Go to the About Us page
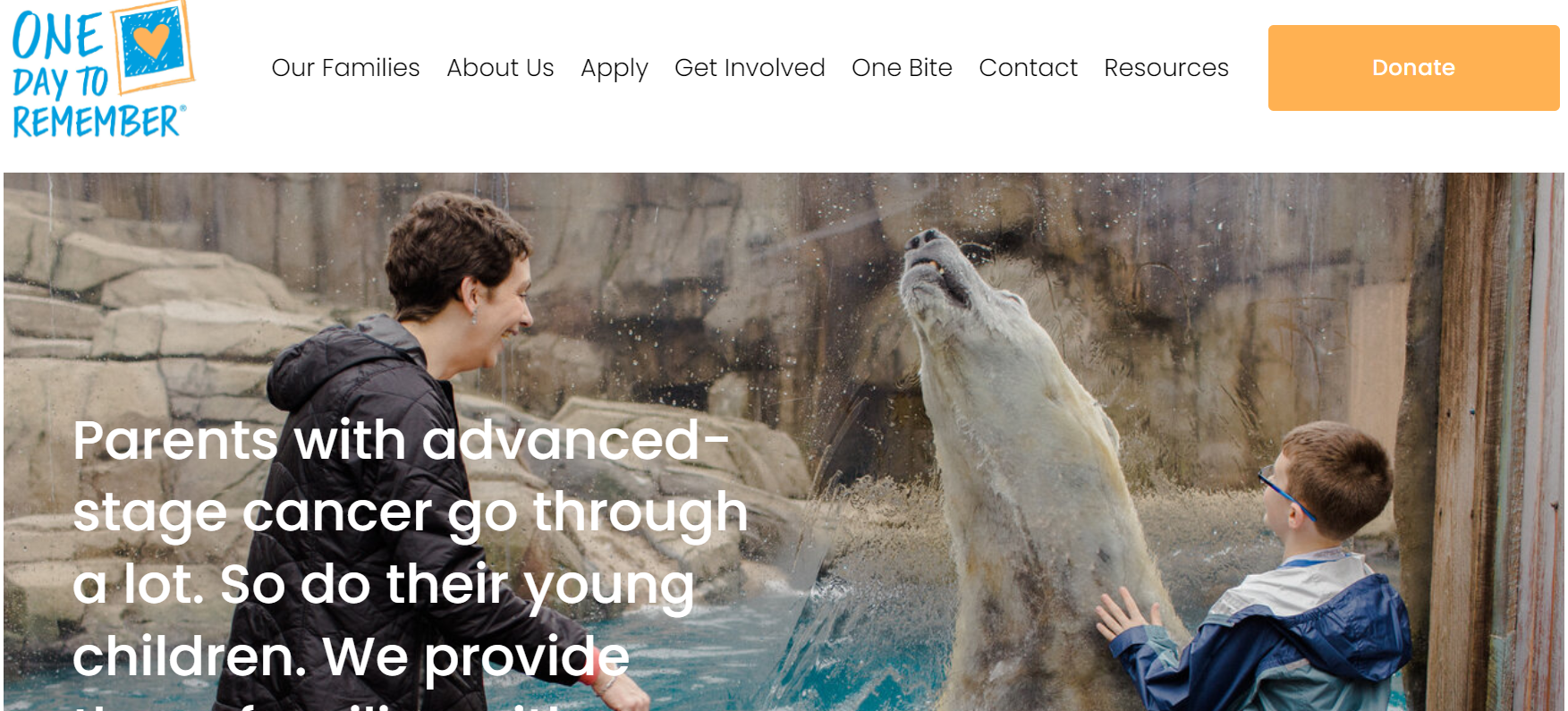This screenshot has height=711, width=1568. tap(500, 68)
